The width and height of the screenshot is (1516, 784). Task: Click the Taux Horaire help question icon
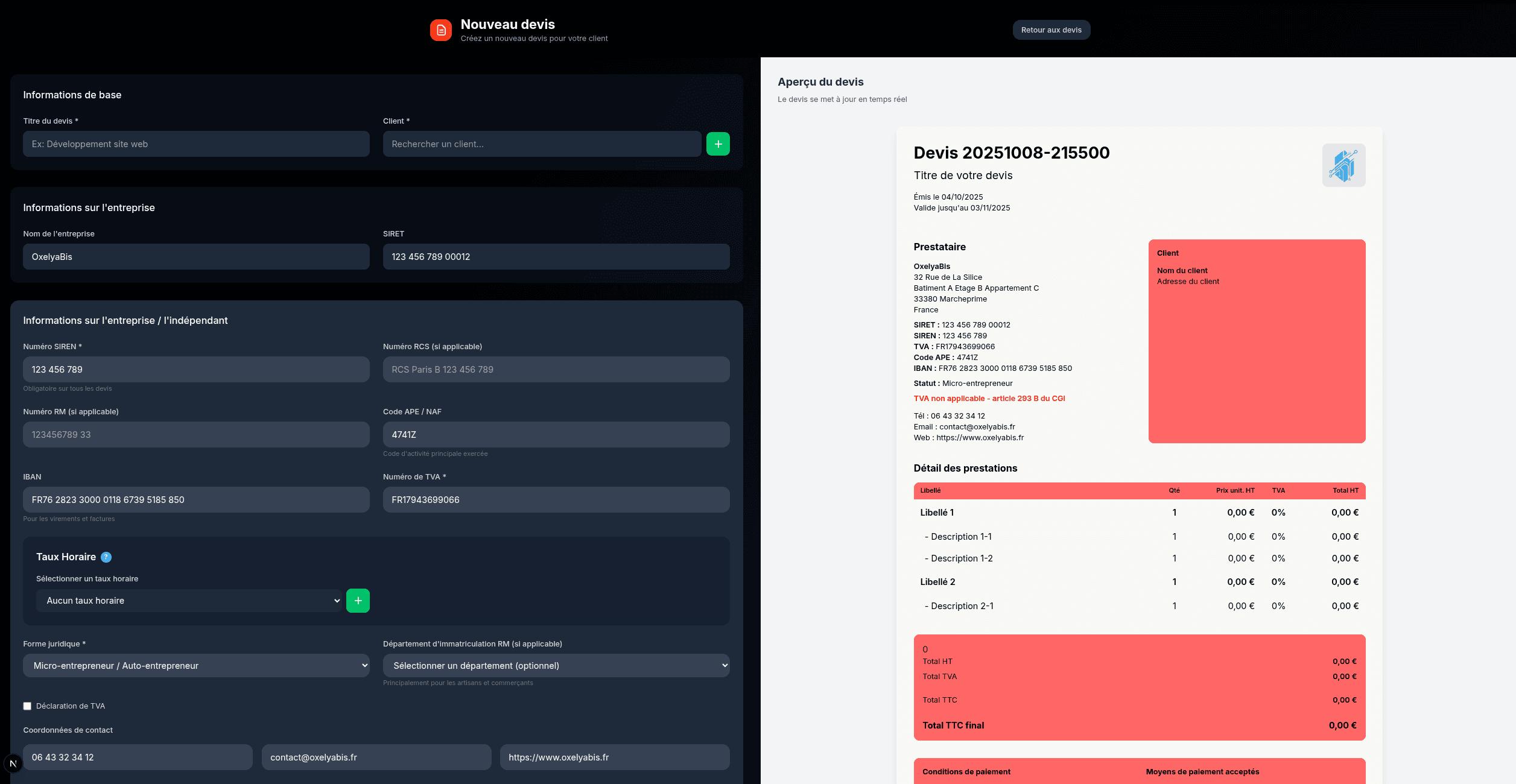106,557
